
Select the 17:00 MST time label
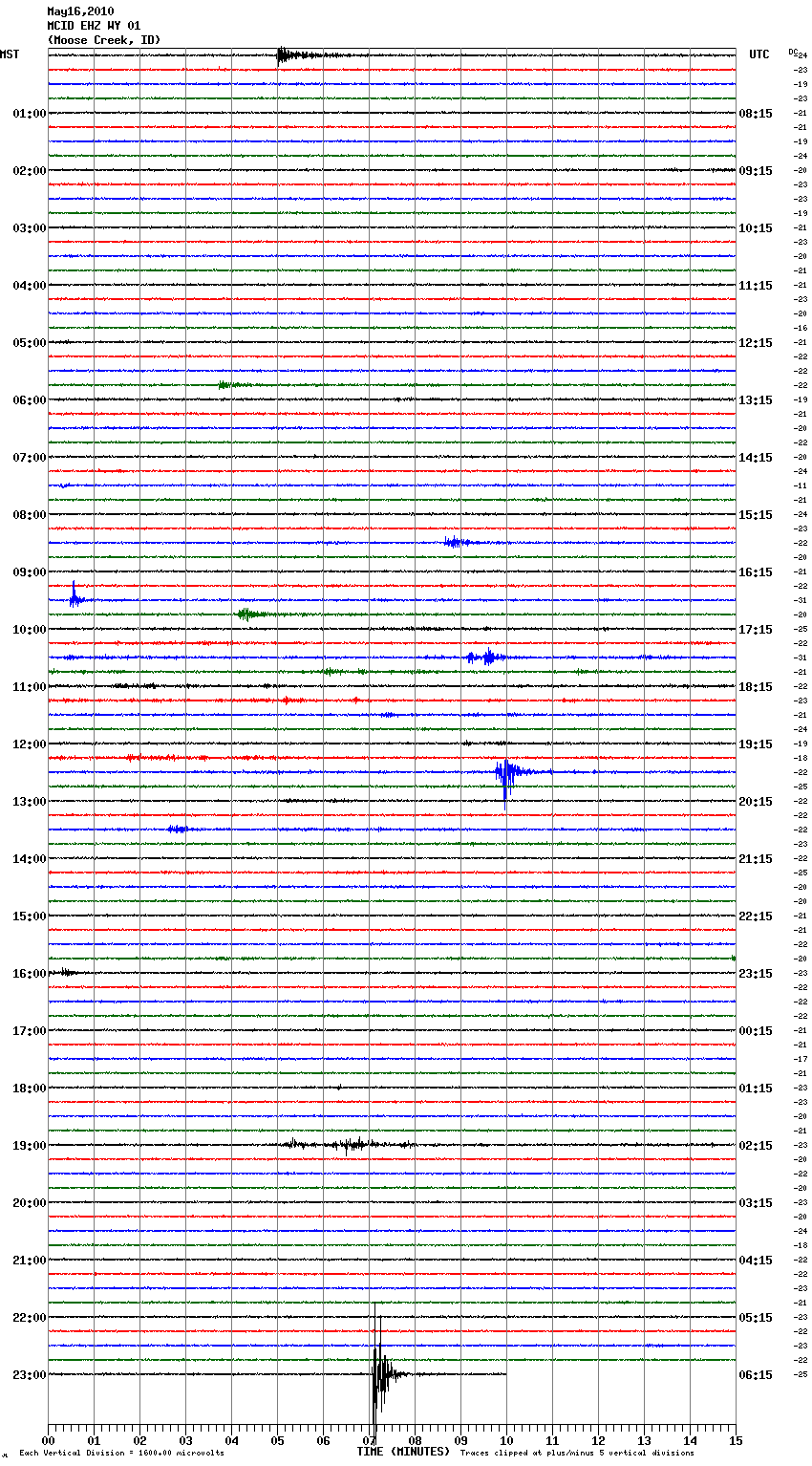pyautogui.click(x=29, y=1031)
